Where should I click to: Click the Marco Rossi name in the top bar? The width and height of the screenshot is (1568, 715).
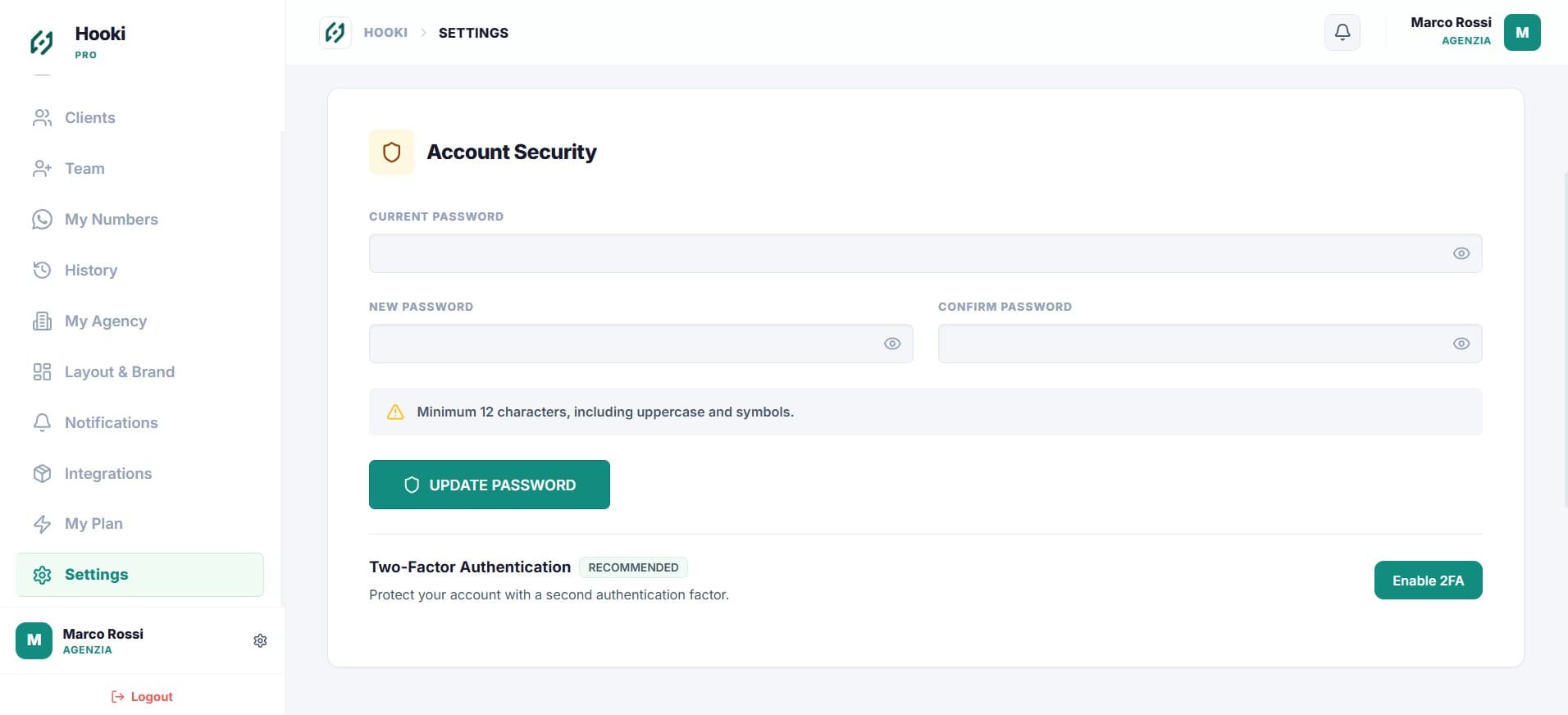(1451, 23)
